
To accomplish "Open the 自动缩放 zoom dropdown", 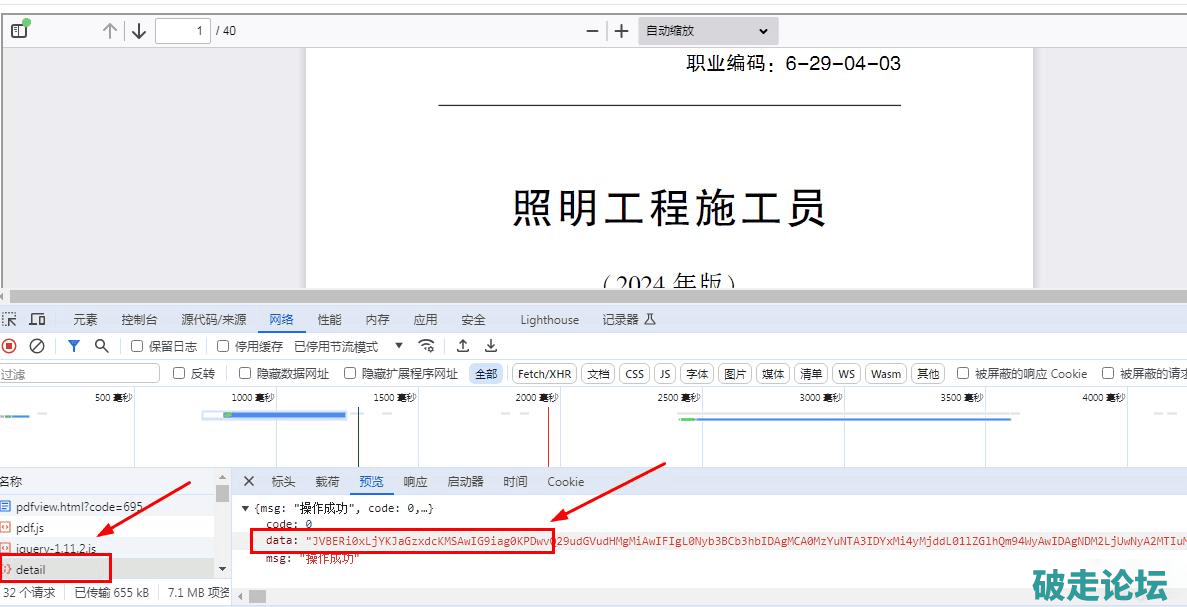I will pyautogui.click(x=707, y=31).
